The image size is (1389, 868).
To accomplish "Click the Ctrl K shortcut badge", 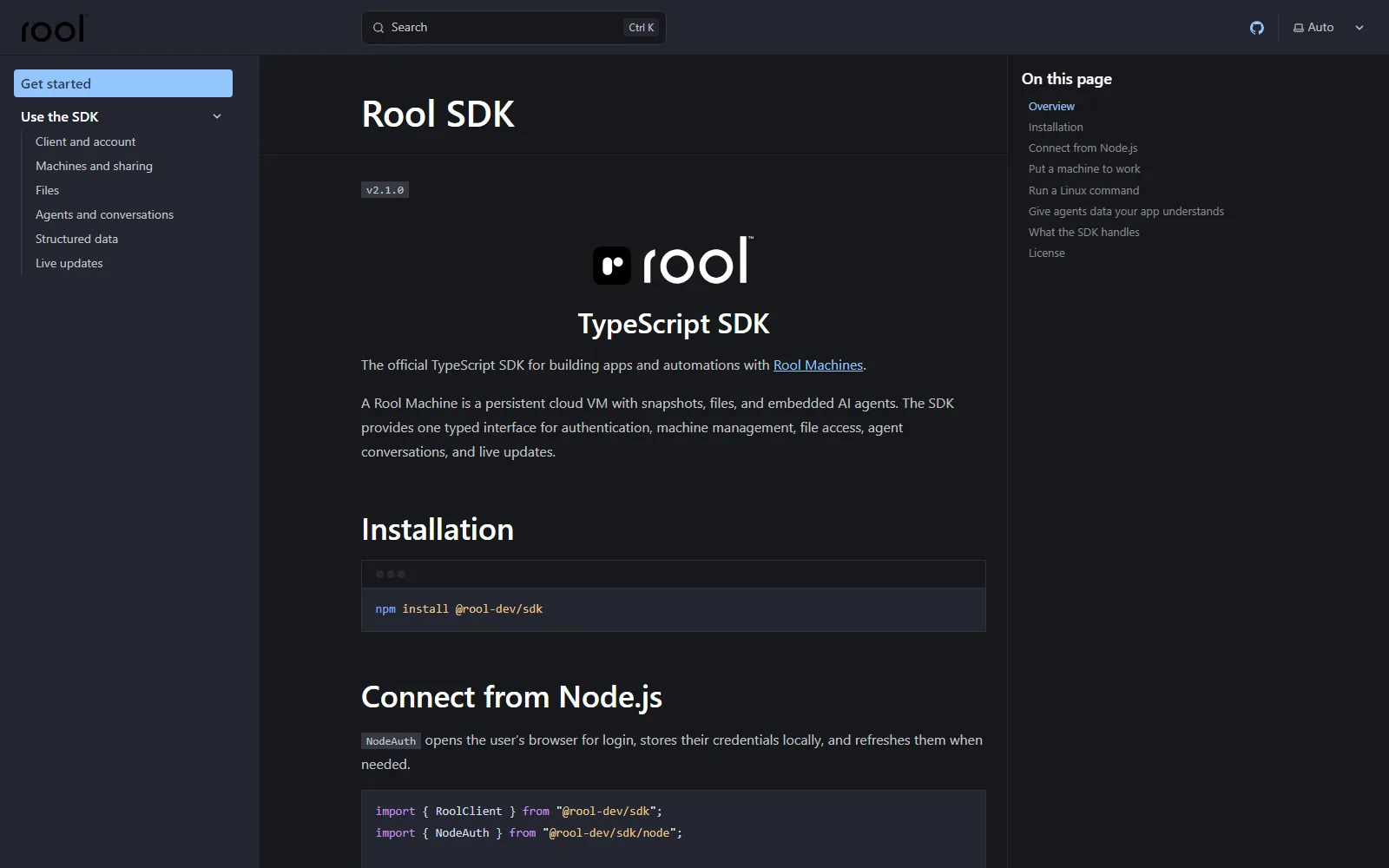I will [642, 28].
